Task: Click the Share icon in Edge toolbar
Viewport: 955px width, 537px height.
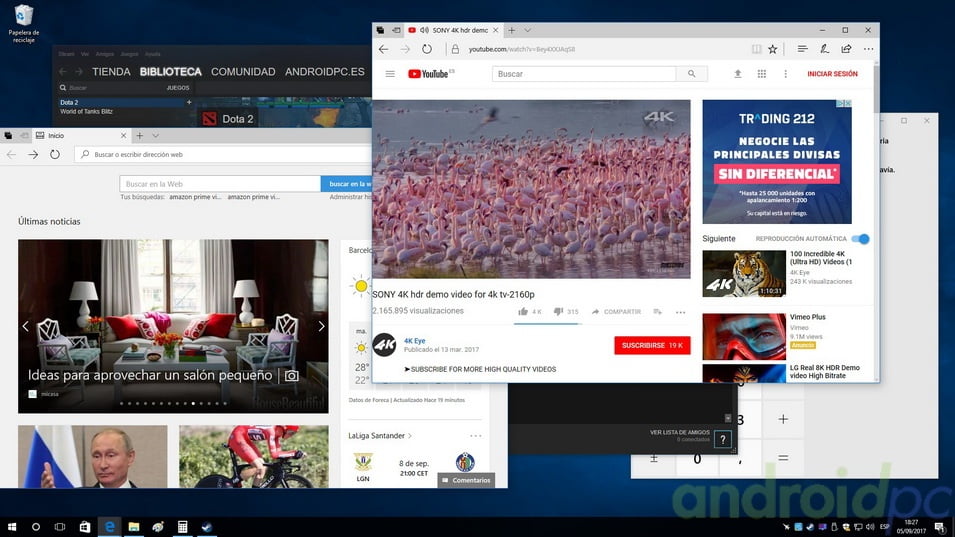Action: tap(846, 49)
